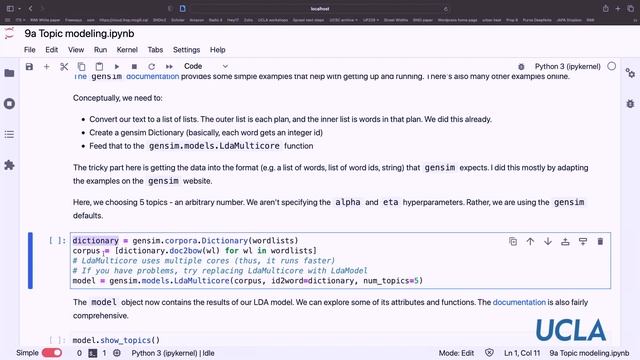The height and width of the screenshot is (360, 640).
Task: Open the File menu
Action: click(x=30, y=50)
